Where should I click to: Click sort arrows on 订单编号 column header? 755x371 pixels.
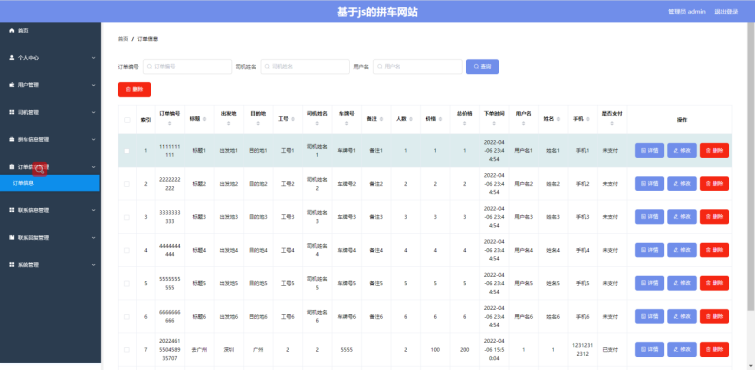[169, 124]
